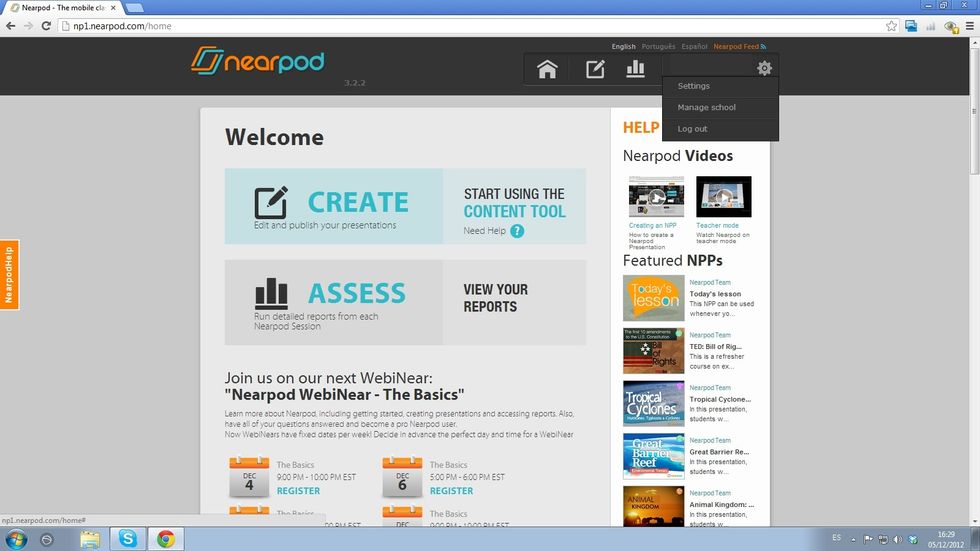Click Tropical Cyclone... title
This screenshot has height=551, width=980.
720,399
